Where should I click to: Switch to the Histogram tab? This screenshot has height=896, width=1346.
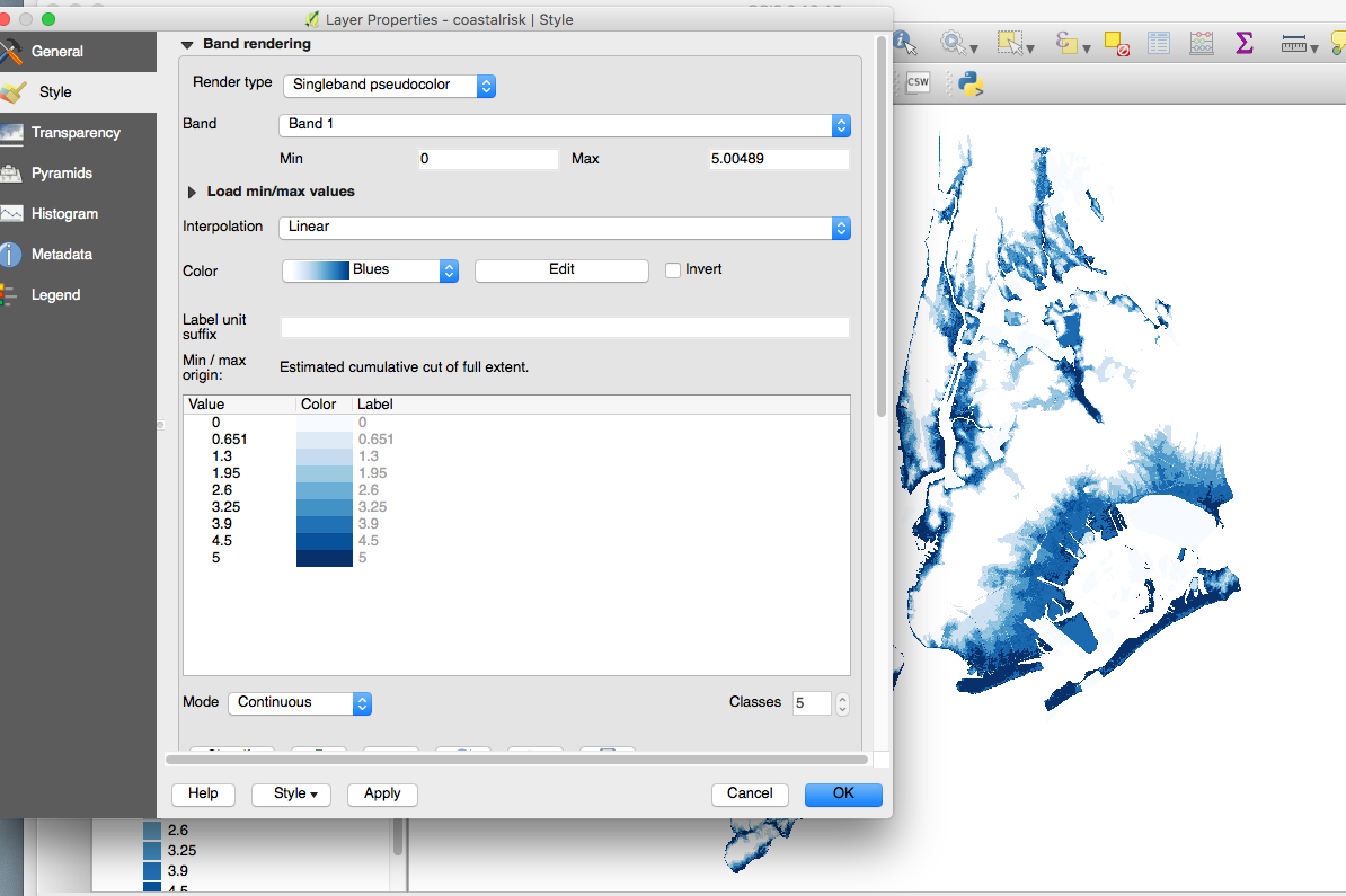click(x=65, y=214)
